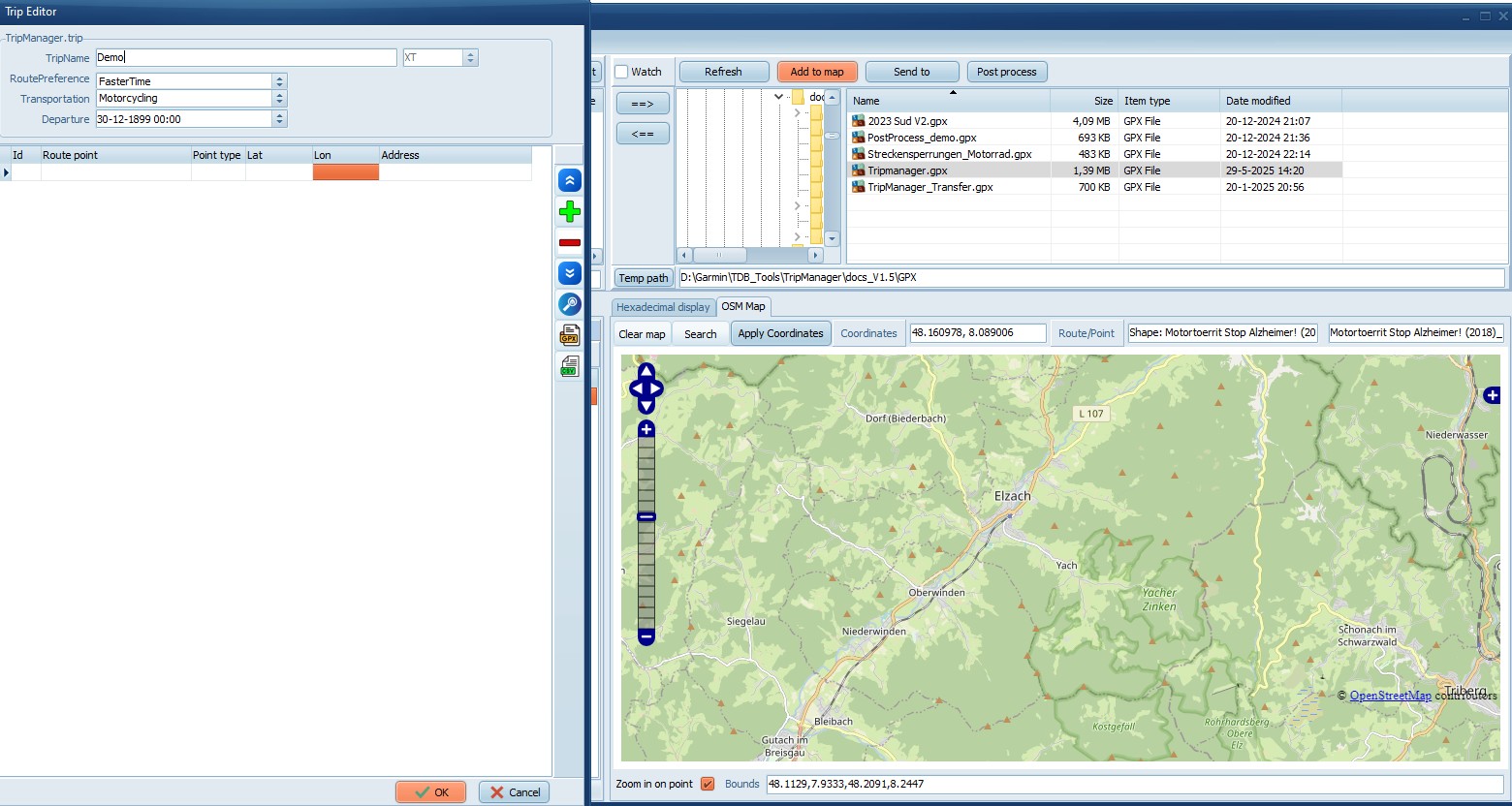
Task: Click the map zoom slider handle
Action: [x=646, y=517]
